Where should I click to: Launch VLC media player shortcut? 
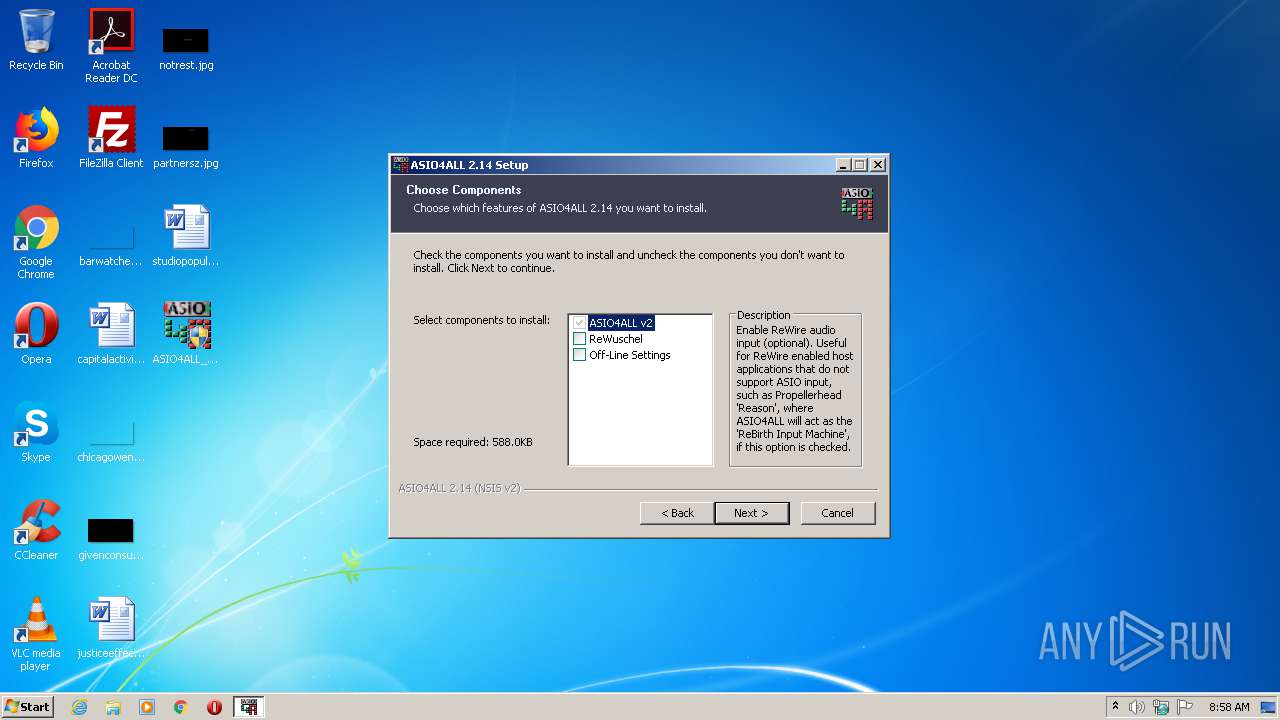(36, 634)
